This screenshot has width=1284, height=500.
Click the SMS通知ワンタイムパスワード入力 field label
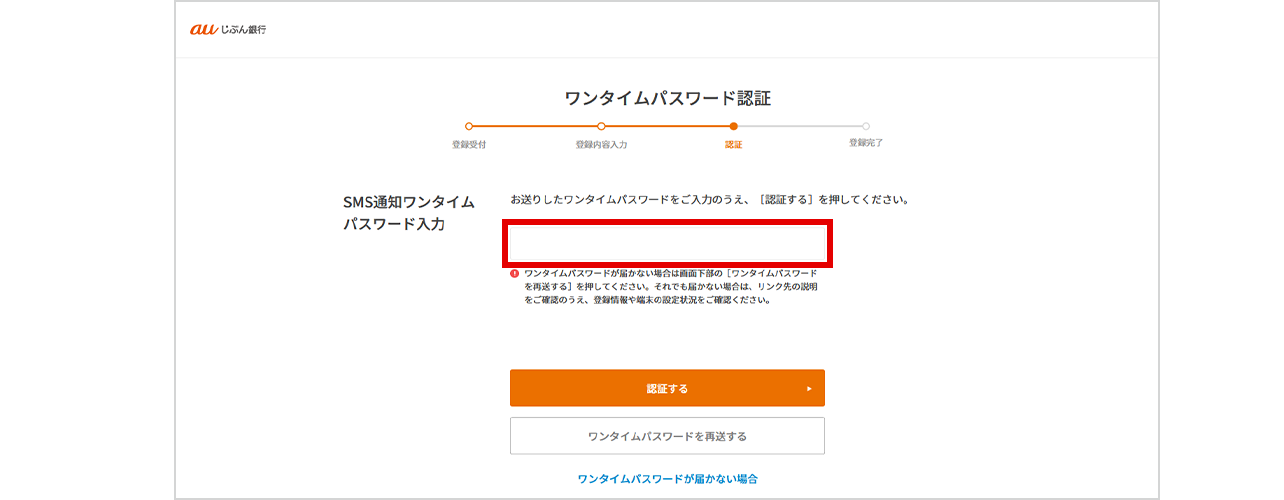coord(408,213)
